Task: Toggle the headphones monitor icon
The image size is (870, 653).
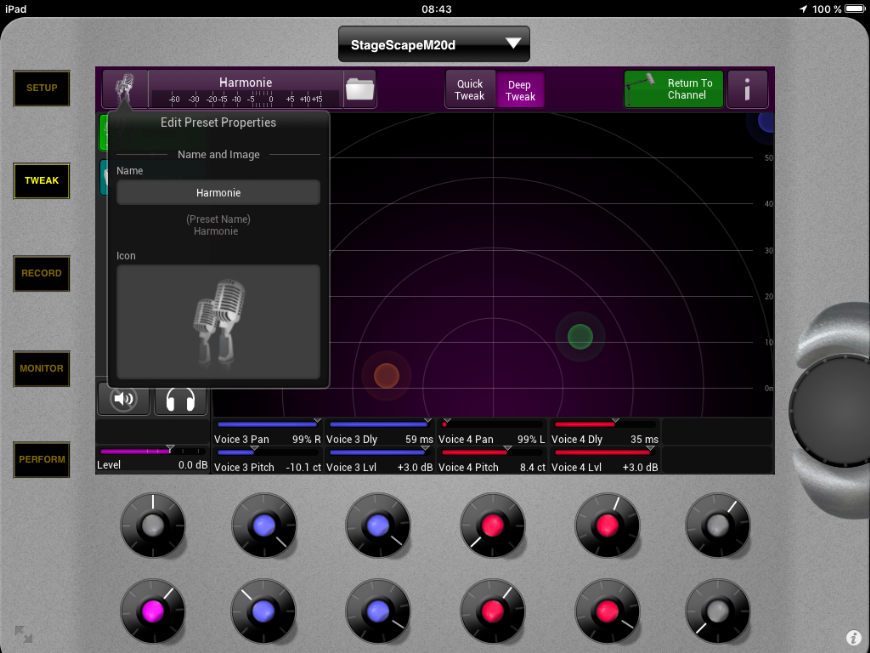Action: pos(181,399)
